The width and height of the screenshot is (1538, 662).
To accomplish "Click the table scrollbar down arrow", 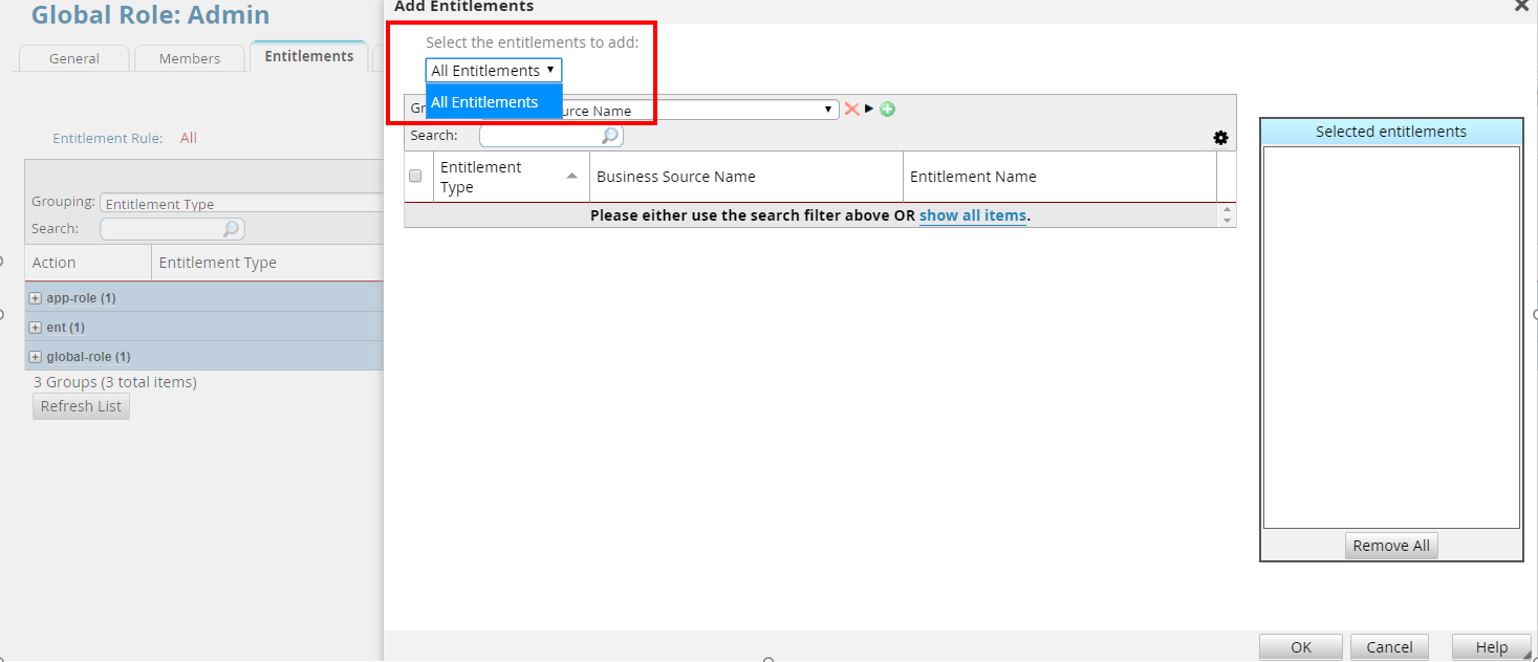I will tap(1227, 220).
